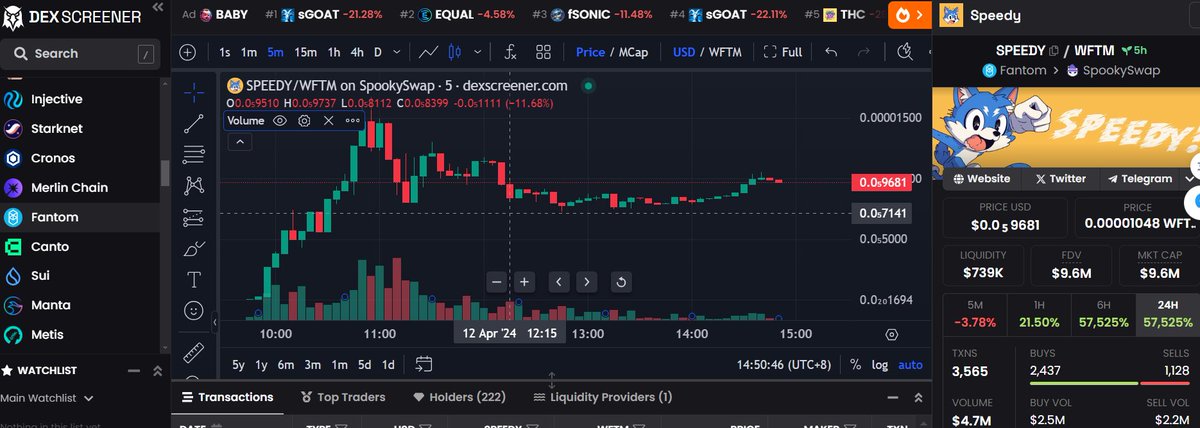Screen dimensions: 1200x428
Task: Collapse the drawing toolbar side arrow
Action: [x=215, y=322]
